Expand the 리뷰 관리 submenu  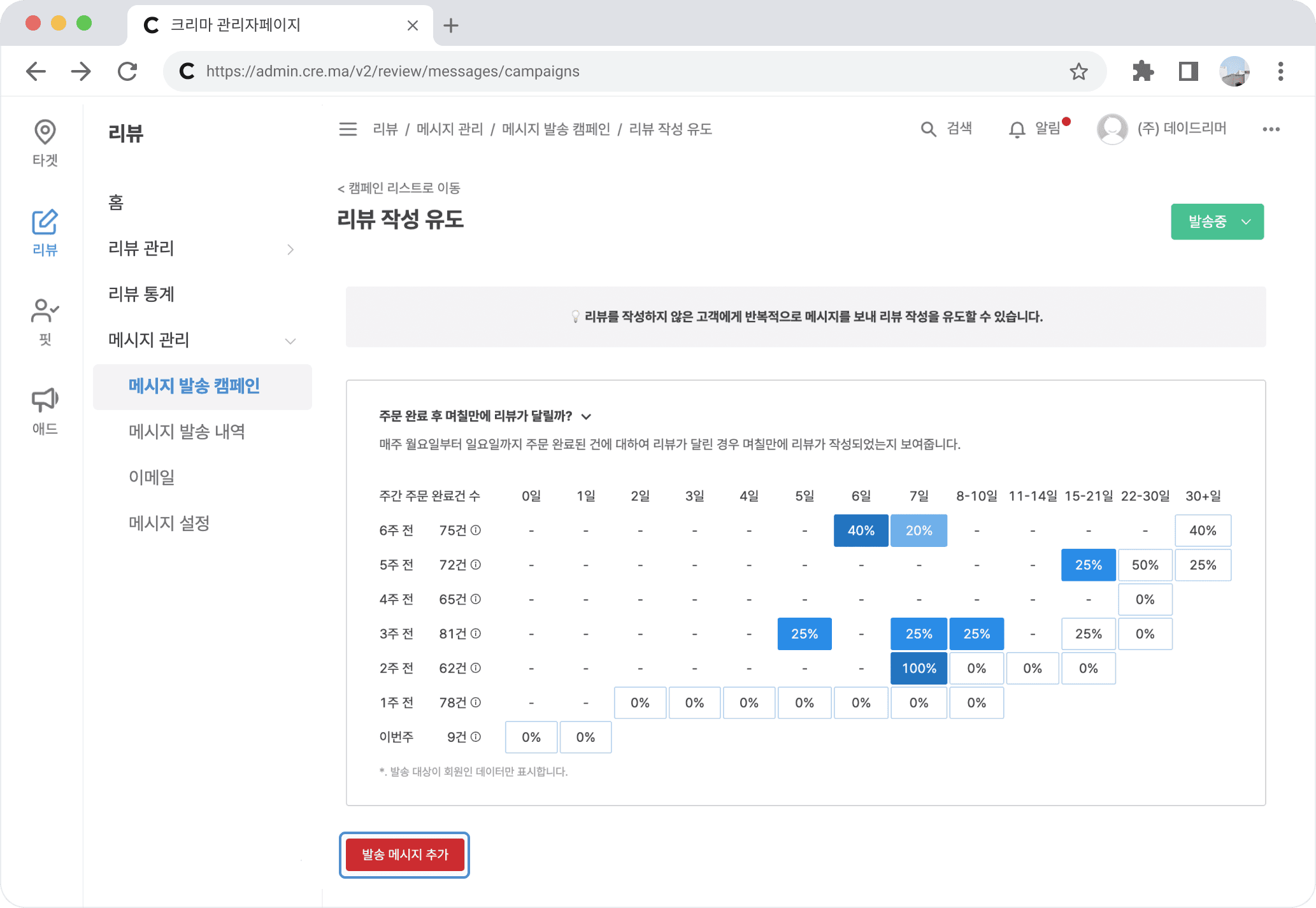coord(290,249)
